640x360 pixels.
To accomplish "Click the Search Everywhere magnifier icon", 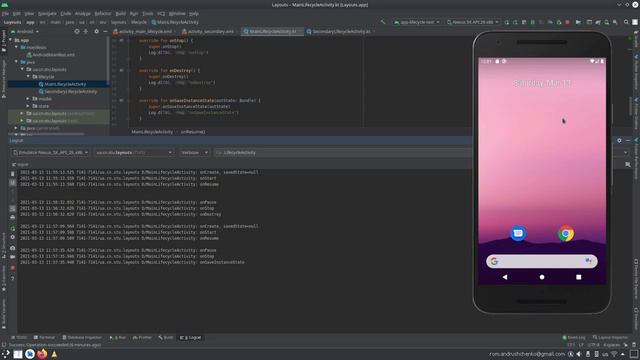I will click(626, 22).
